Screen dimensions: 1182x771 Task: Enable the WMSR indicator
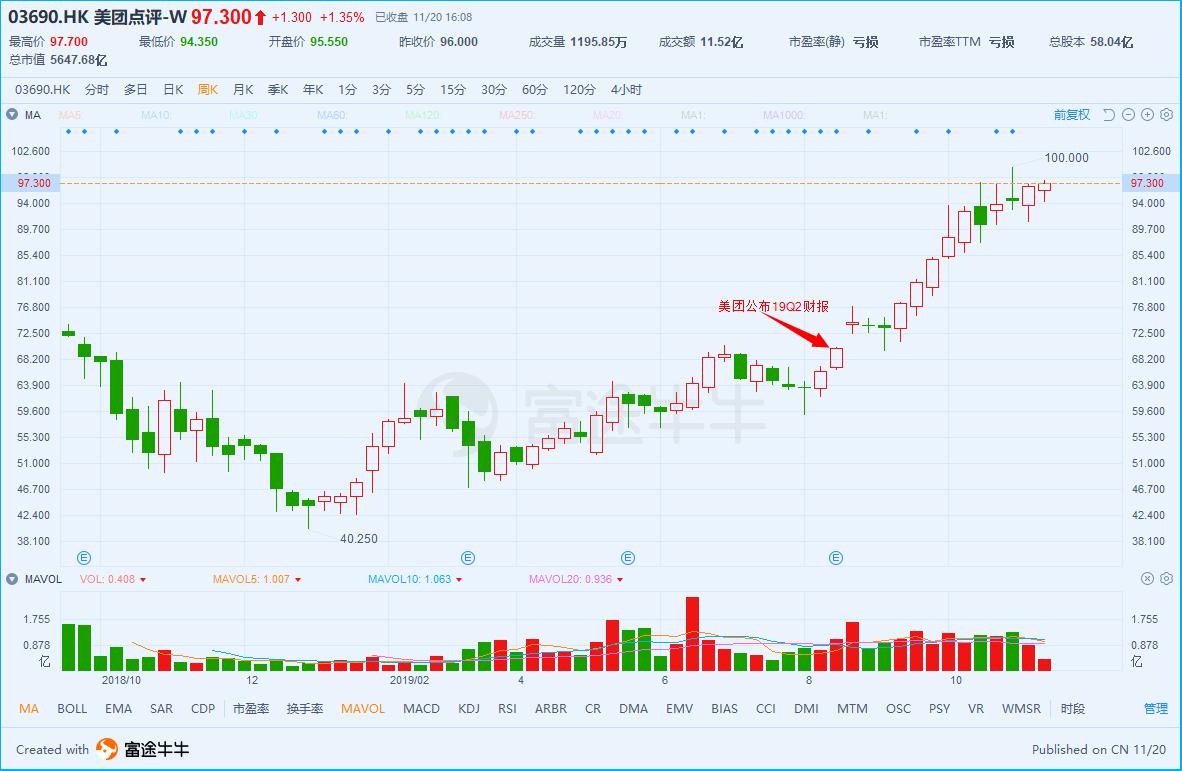pos(1021,708)
